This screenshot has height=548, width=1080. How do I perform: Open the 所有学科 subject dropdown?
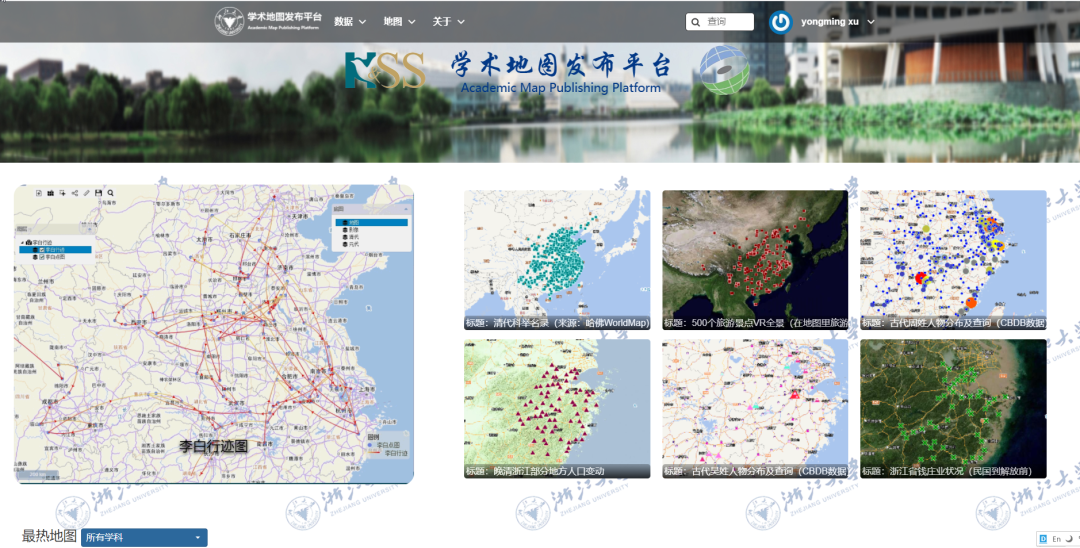tap(144, 538)
